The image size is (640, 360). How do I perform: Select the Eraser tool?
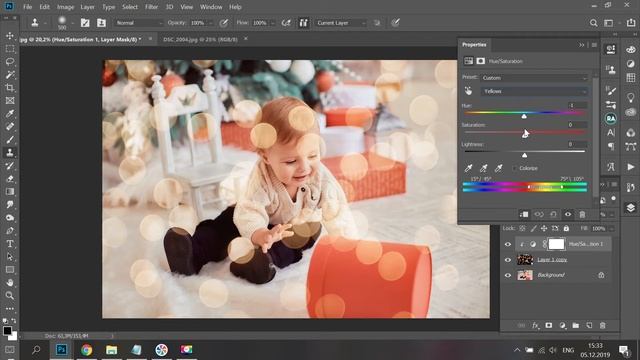(x=10, y=179)
